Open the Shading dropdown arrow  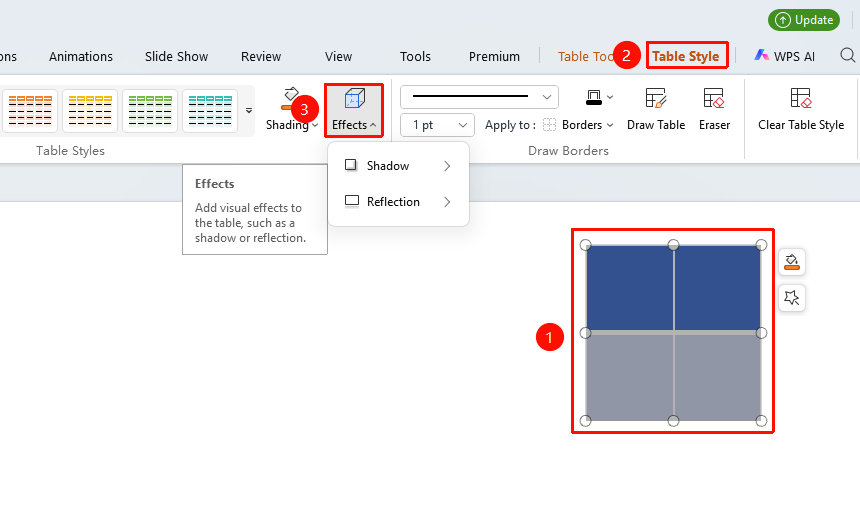point(315,126)
